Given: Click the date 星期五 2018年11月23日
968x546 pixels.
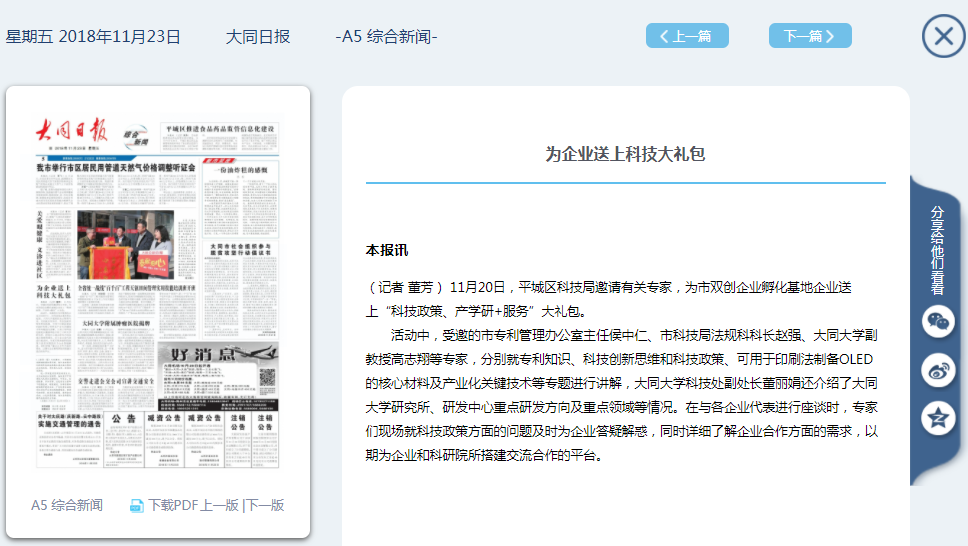Looking at the screenshot, I should click(93, 37).
